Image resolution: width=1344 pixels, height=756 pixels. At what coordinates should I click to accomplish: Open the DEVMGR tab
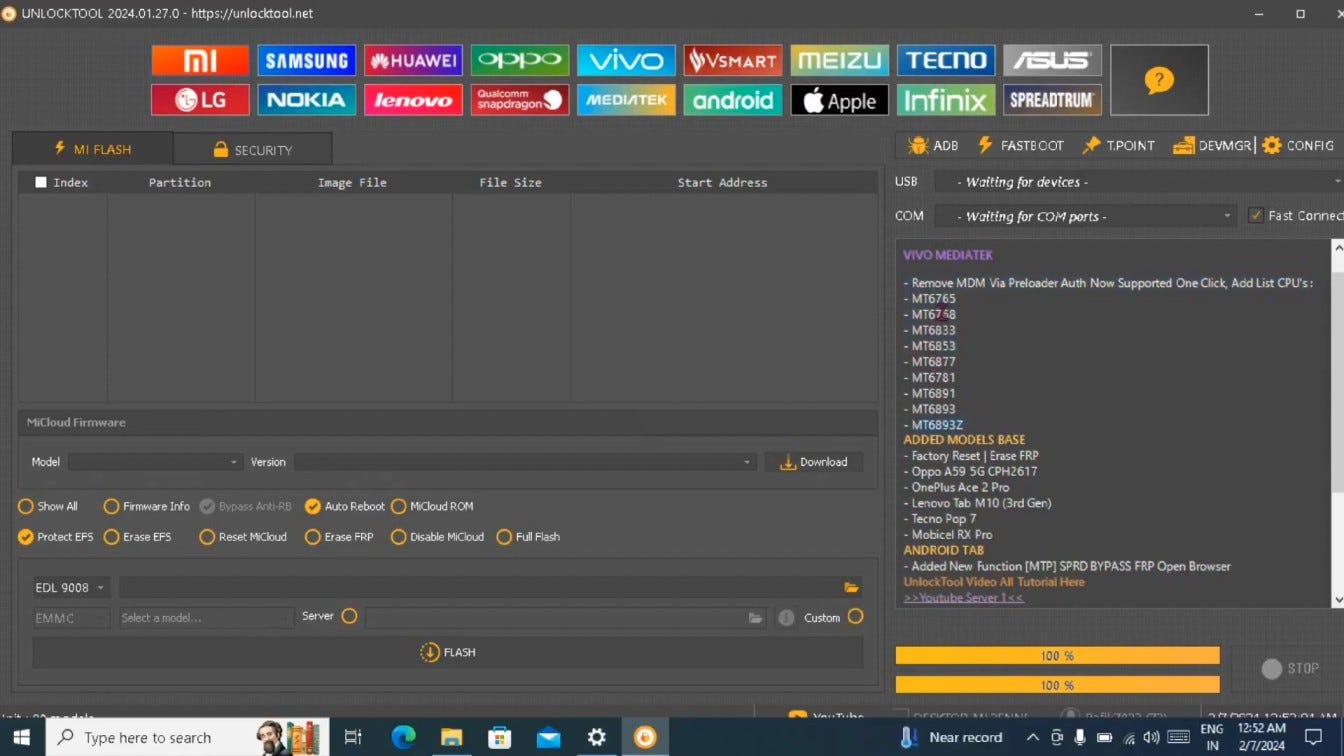(1213, 146)
